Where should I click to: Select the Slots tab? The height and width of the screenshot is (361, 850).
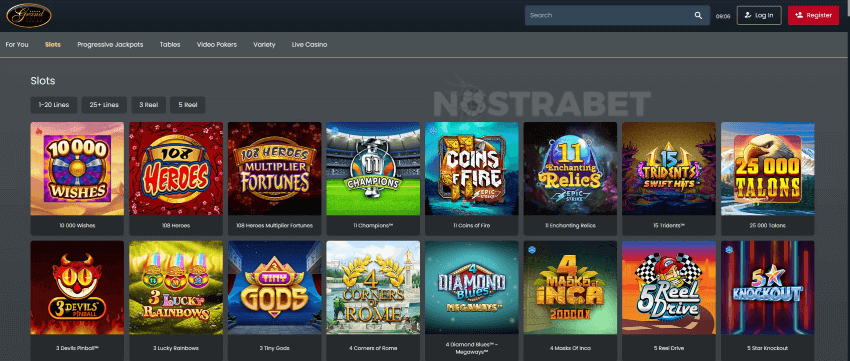53,44
